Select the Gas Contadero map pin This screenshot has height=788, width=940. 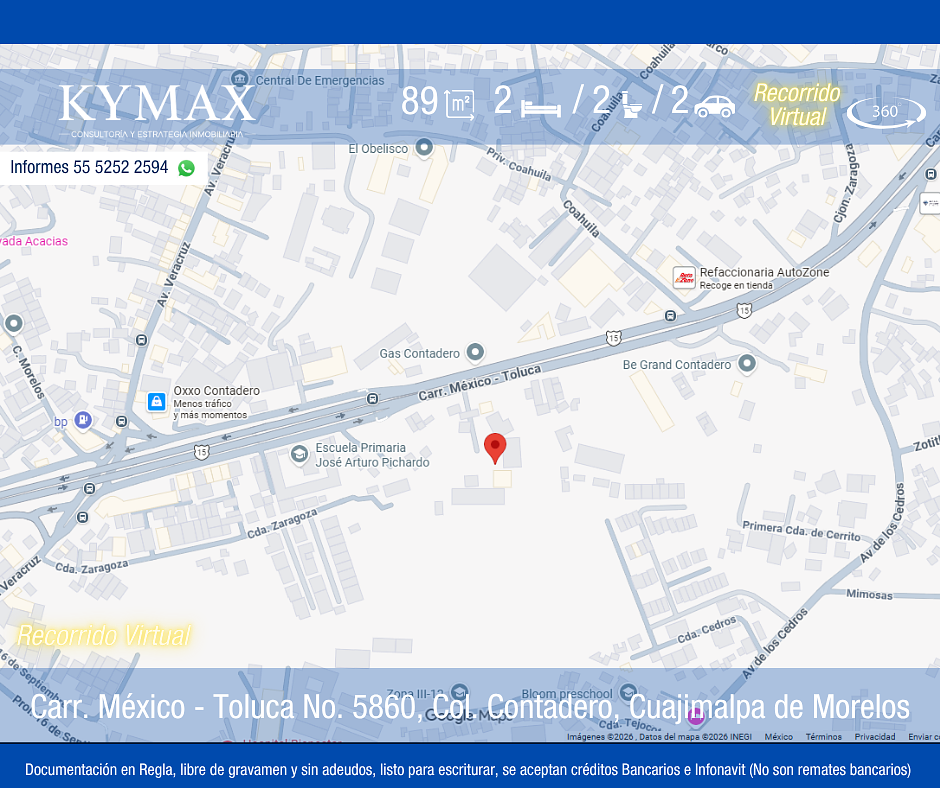coord(475,352)
